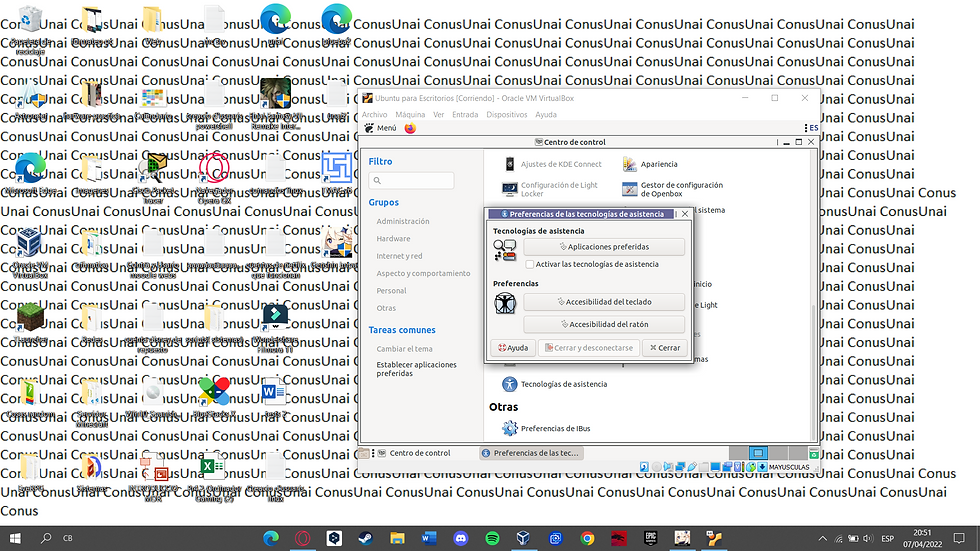Open Preferencias de IBus gear icon
Screen dimensions: 980x551
pyautogui.click(x=510, y=429)
